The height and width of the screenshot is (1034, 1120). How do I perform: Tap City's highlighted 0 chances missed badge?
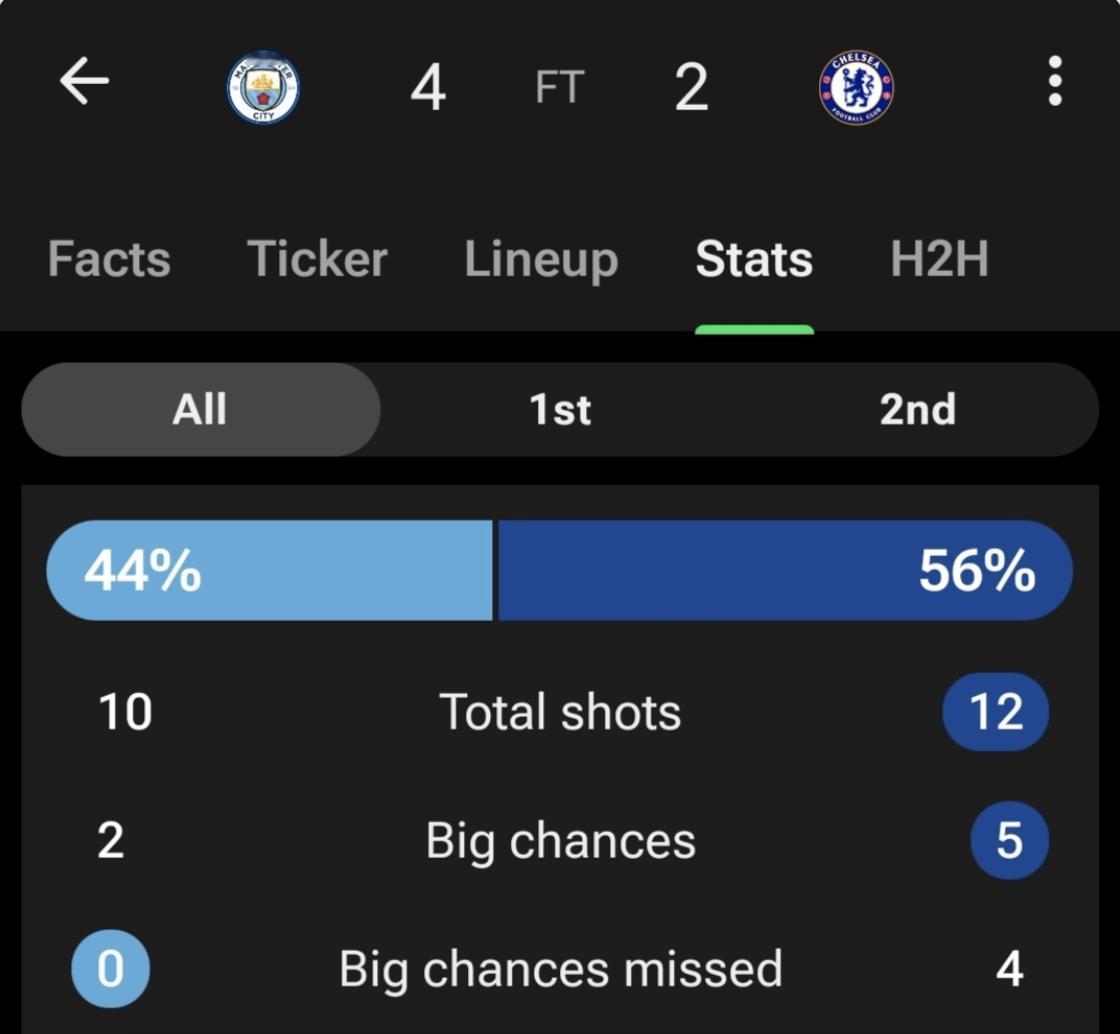(x=111, y=969)
